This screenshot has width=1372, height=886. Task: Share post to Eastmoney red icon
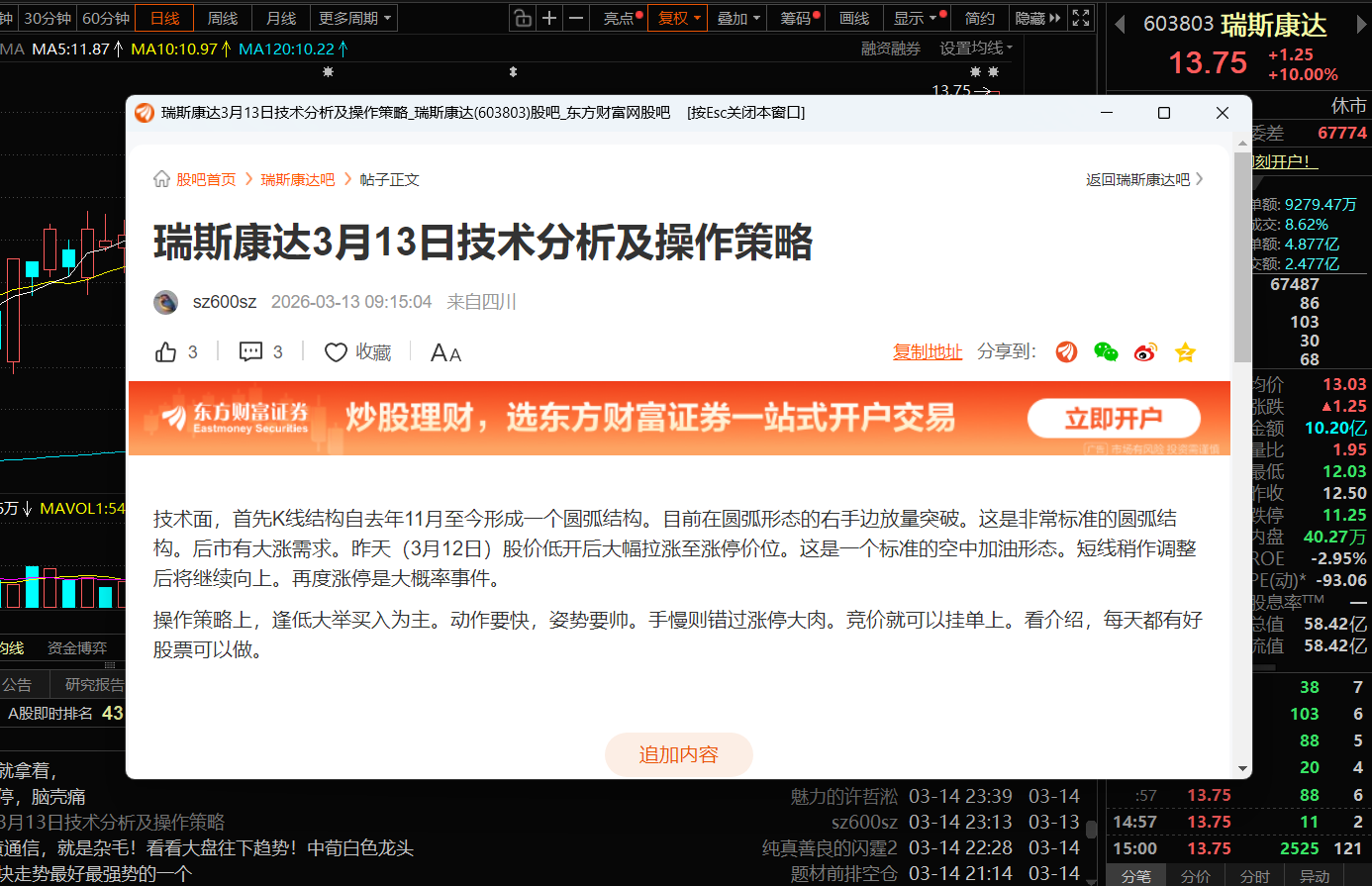tap(1066, 351)
